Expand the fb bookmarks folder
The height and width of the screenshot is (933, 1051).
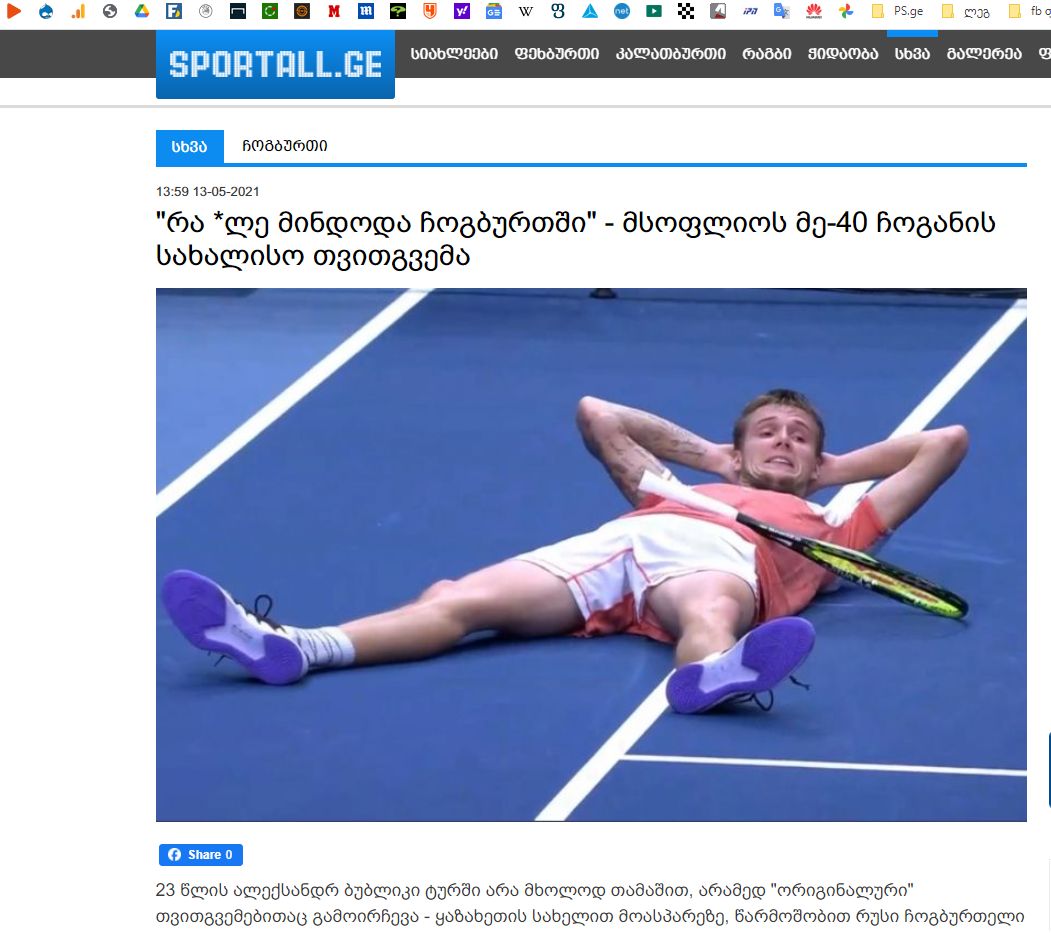pos(1029,11)
